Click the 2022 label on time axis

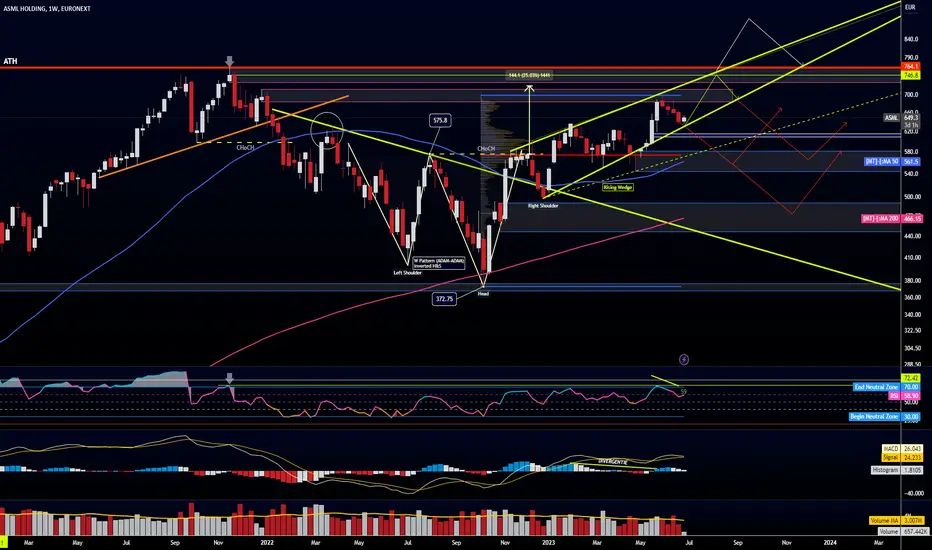(267, 542)
